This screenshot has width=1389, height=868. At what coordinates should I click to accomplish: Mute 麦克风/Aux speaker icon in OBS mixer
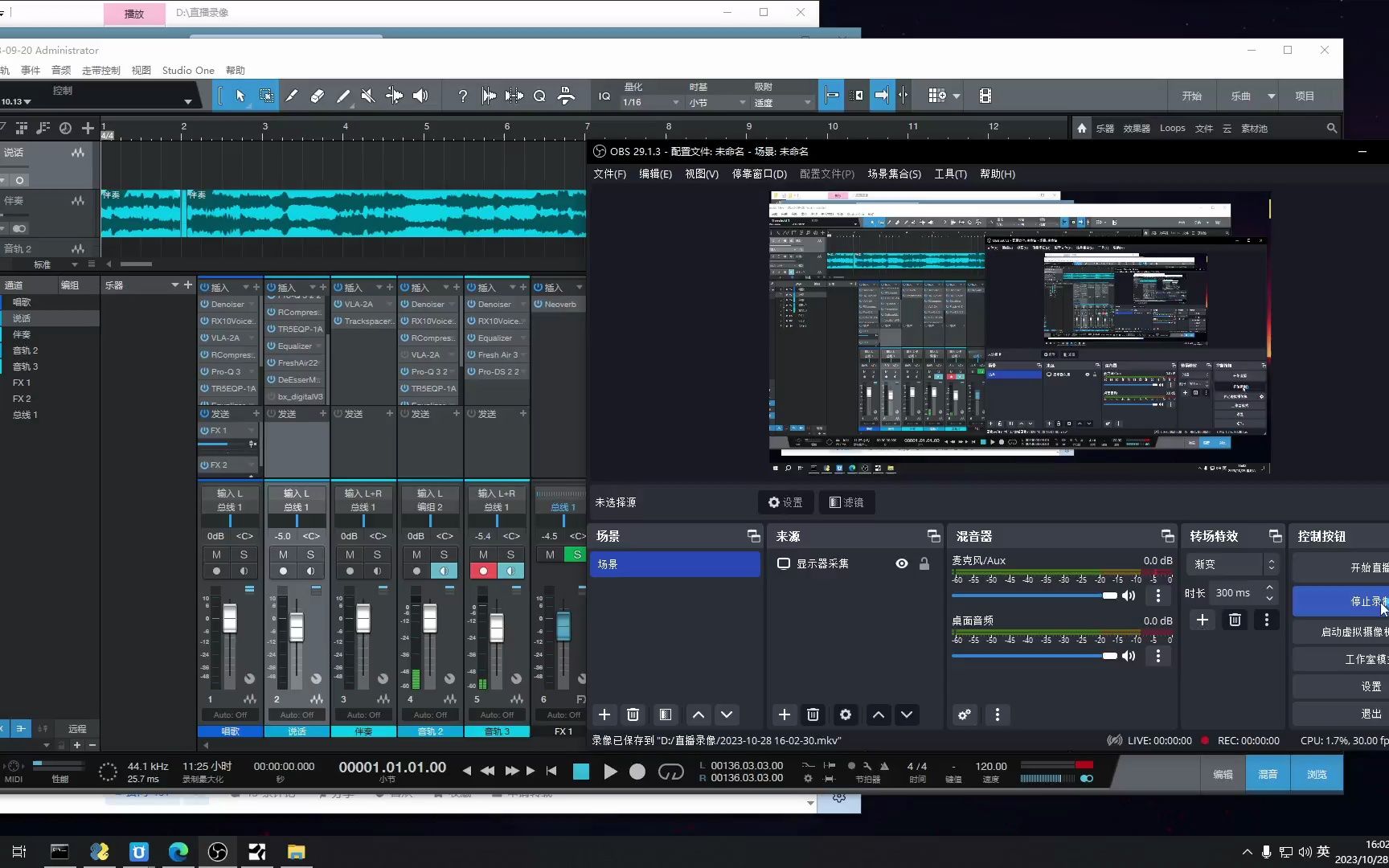pos(1129,596)
